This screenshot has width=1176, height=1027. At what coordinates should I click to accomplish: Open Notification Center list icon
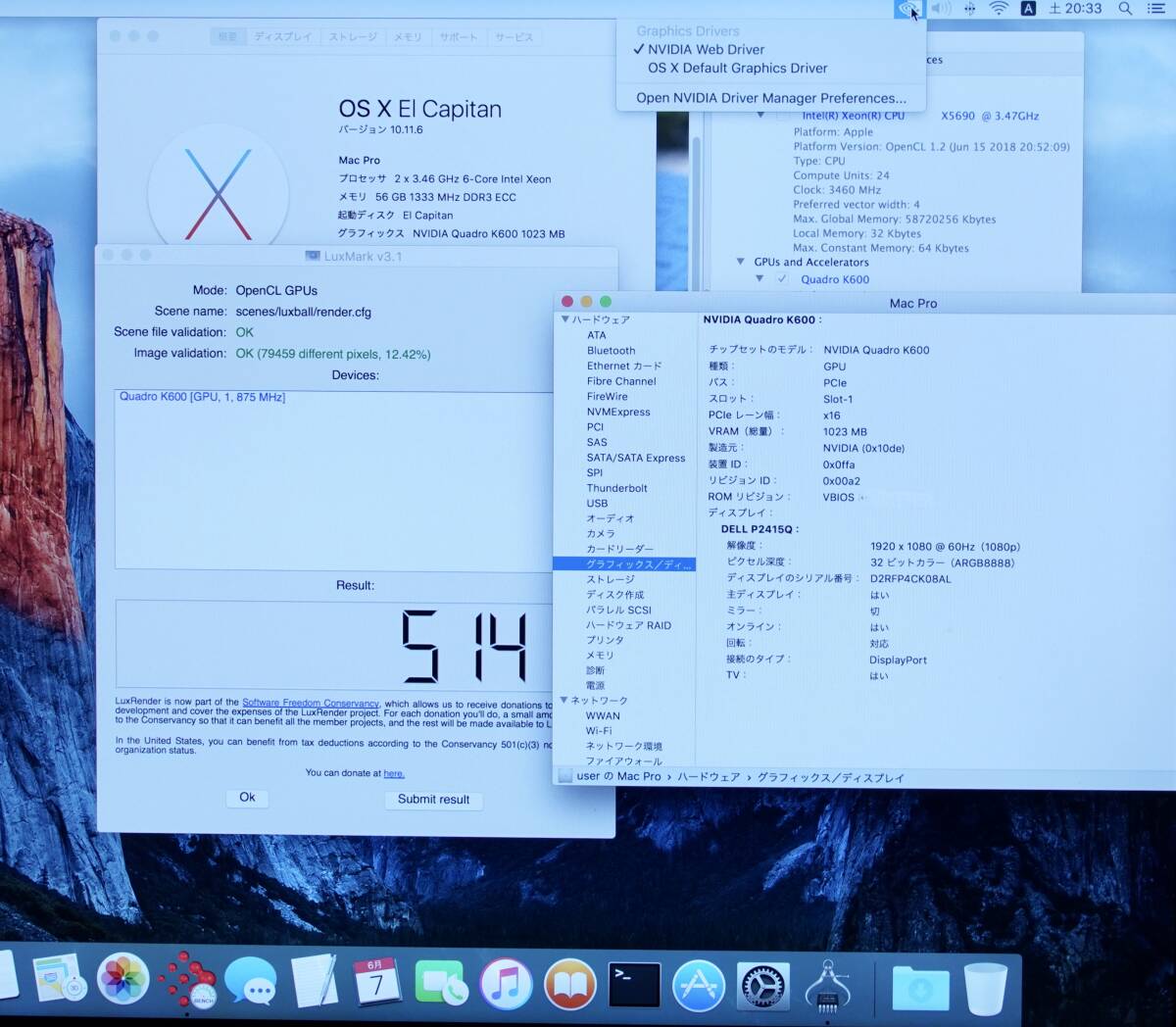click(1155, 9)
